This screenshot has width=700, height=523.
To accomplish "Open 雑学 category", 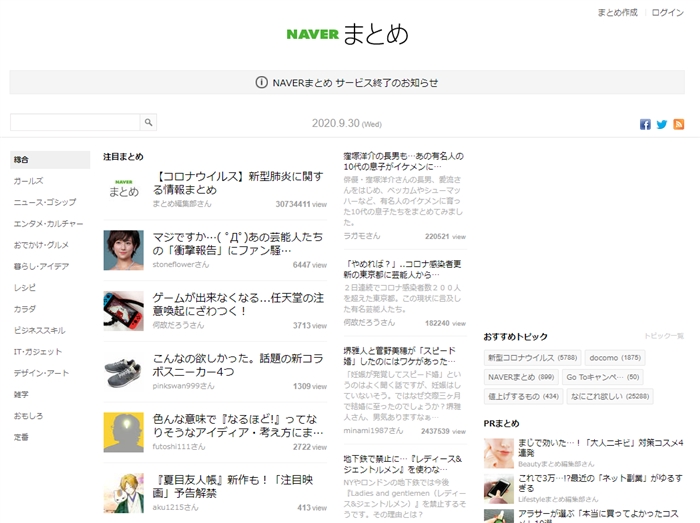I will coord(21,394).
